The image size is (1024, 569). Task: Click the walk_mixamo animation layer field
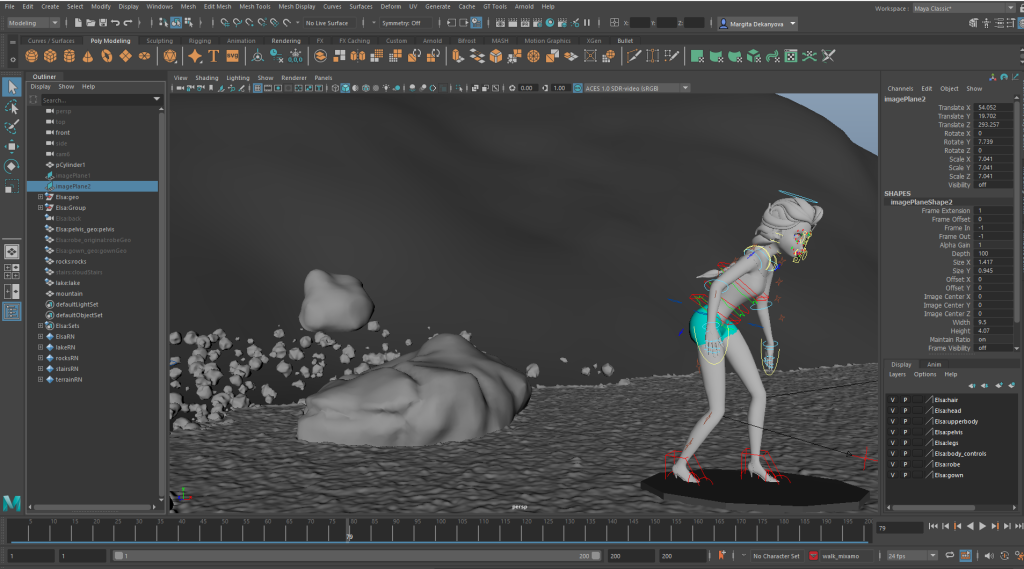pos(846,556)
